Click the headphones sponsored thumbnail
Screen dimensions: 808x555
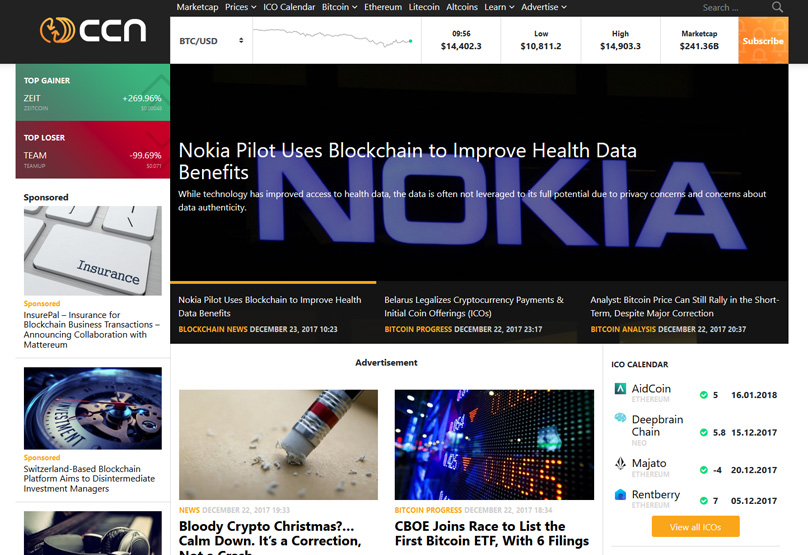pos(93,533)
